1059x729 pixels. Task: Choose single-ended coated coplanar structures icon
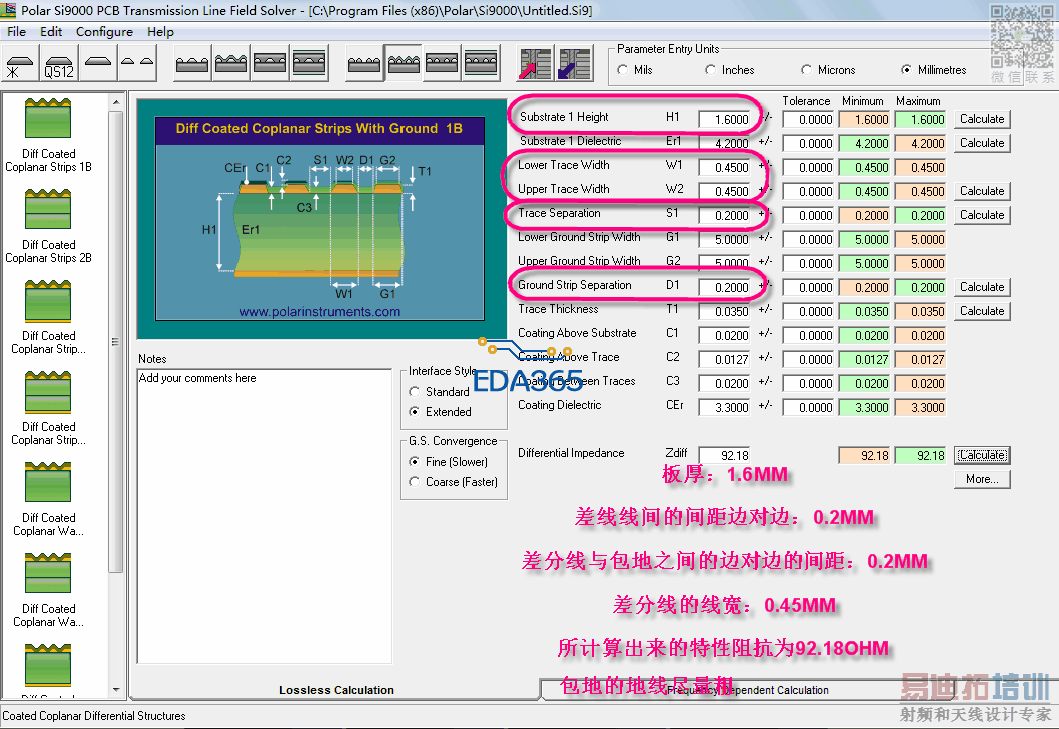[231, 64]
